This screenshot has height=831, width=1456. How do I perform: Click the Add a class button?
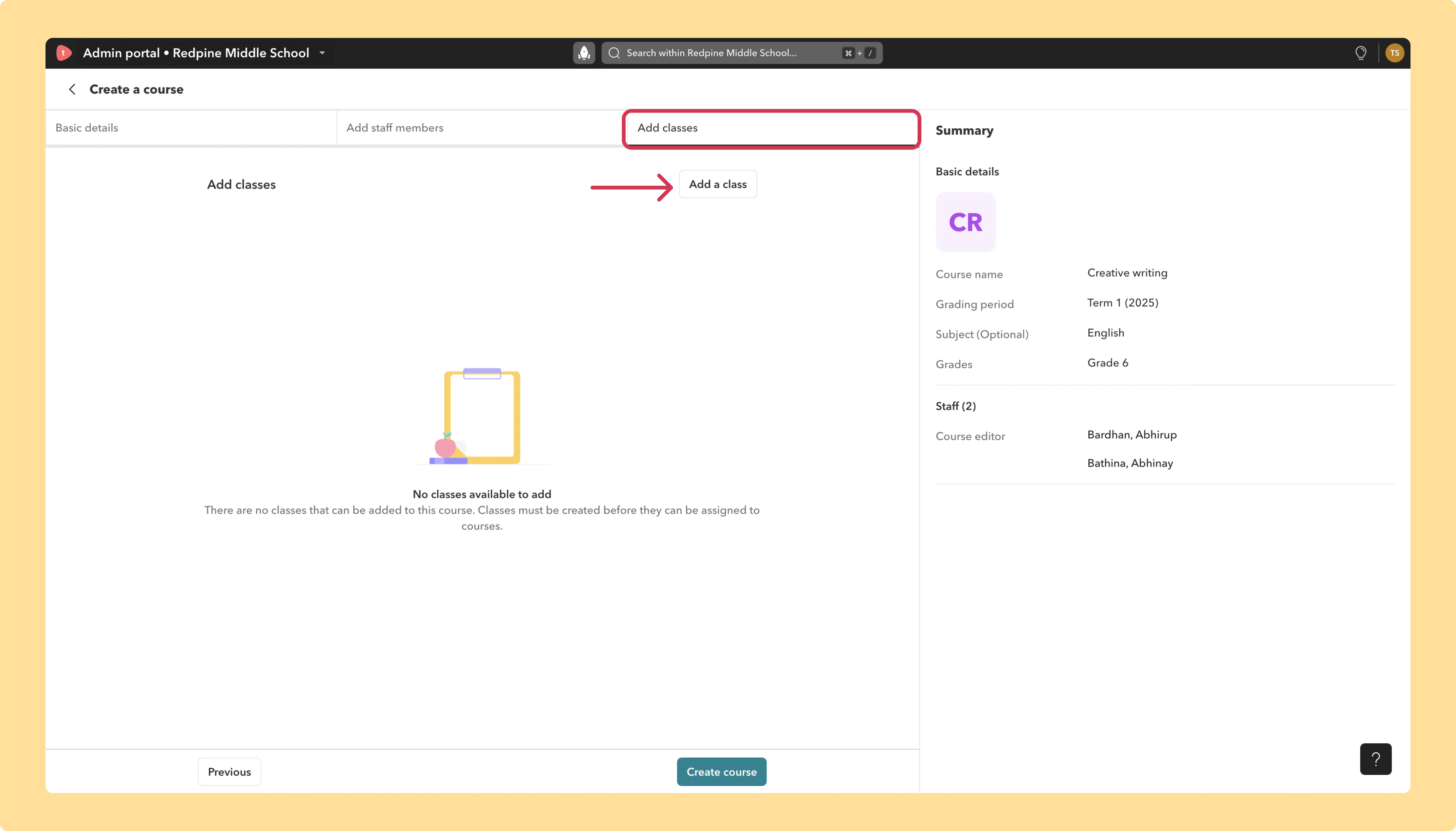click(x=718, y=184)
